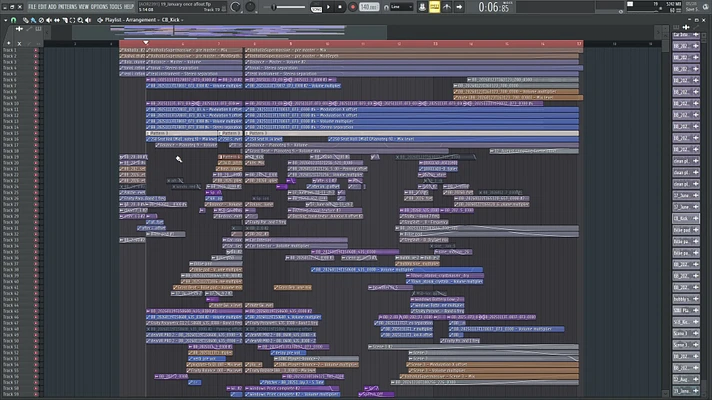Select the Delete tool
The image size is (712, 400).
pyautogui.click(x=41, y=20)
